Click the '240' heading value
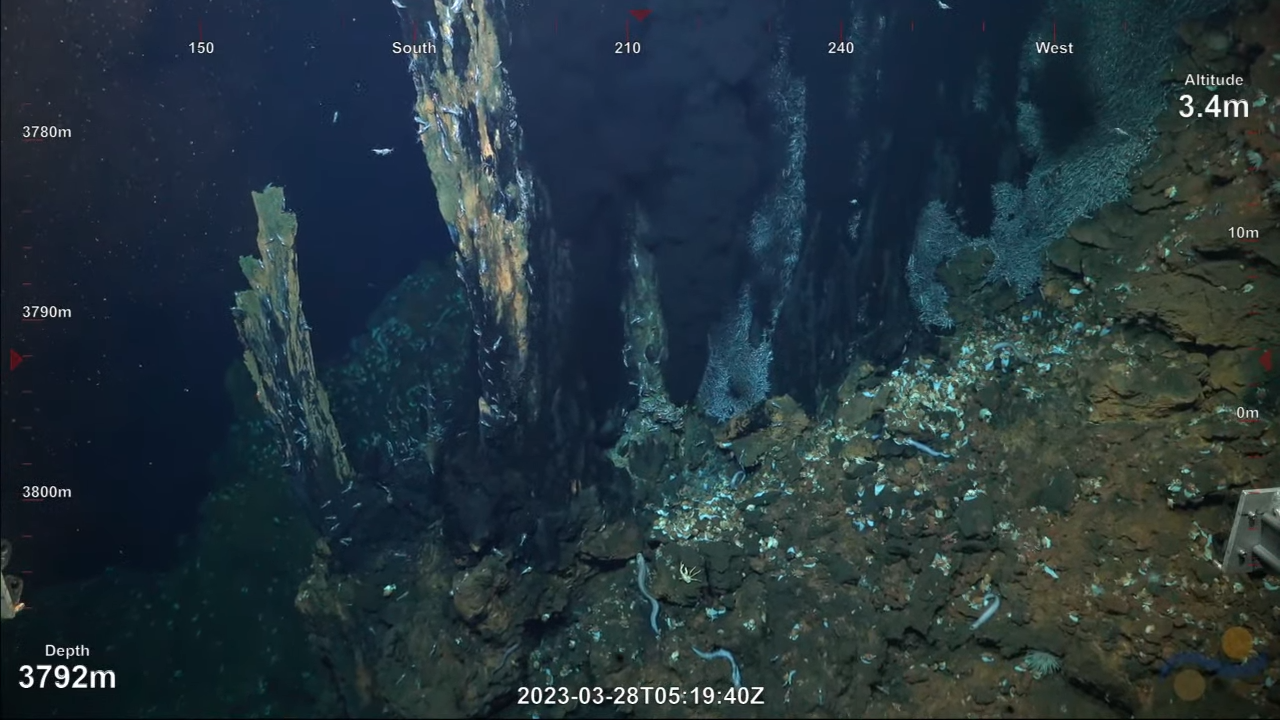This screenshot has height=720, width=1280. 841,48
